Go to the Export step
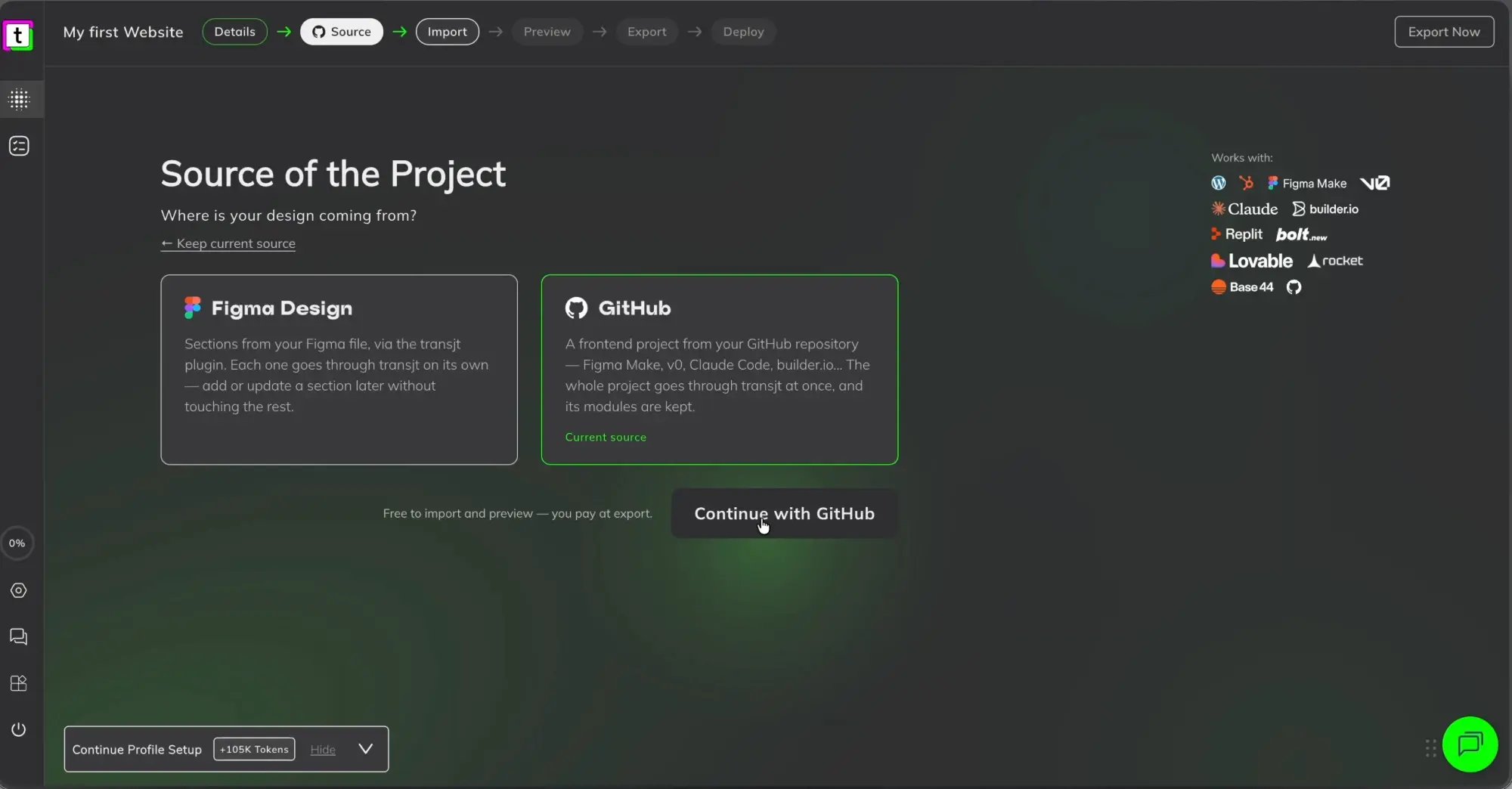Viewport: 1512px width, 789px height. click(647, 32)
